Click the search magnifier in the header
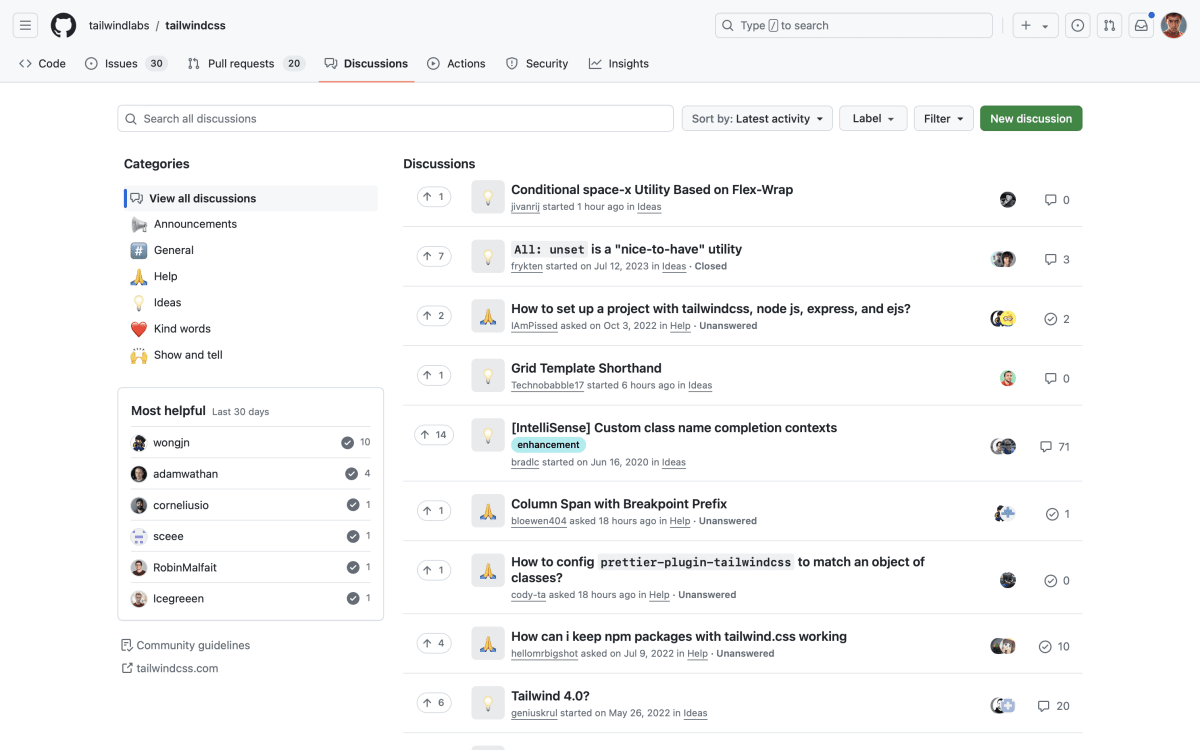 pyautogui.click(x=728, y=26)
